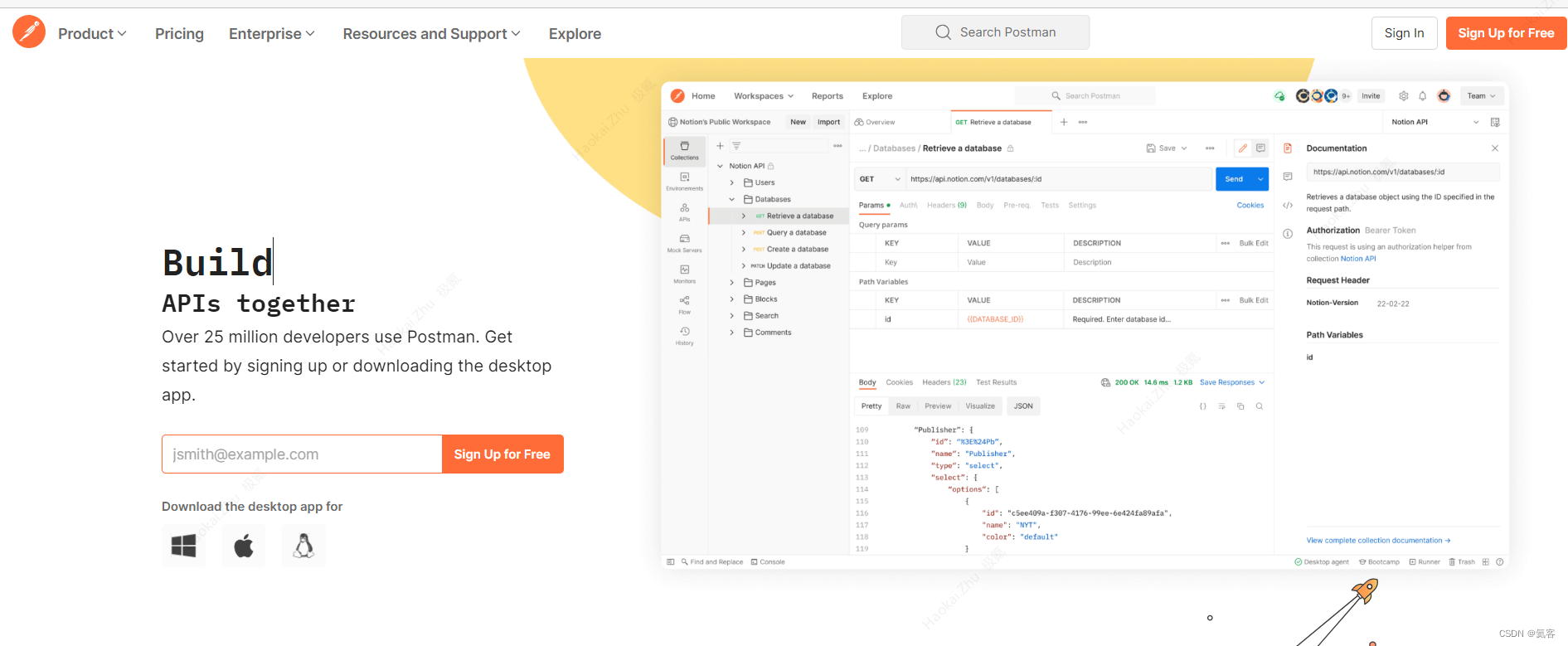This screenshot has height=646, width=1568.
Task: Open the notifications bell in the app header
Action: click(x=1423, y=96)
